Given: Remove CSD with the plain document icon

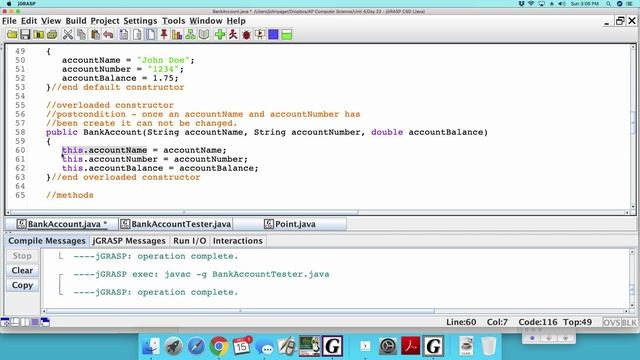Looking at the screenshot, I should pos(137,35).
